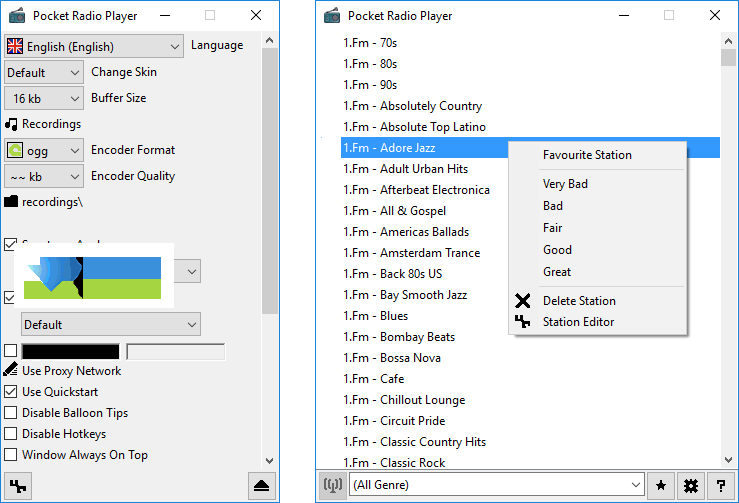739x503 pixels.
Task: Click the Station Editor icon in settings window
Action: click(x=18, y=486)
